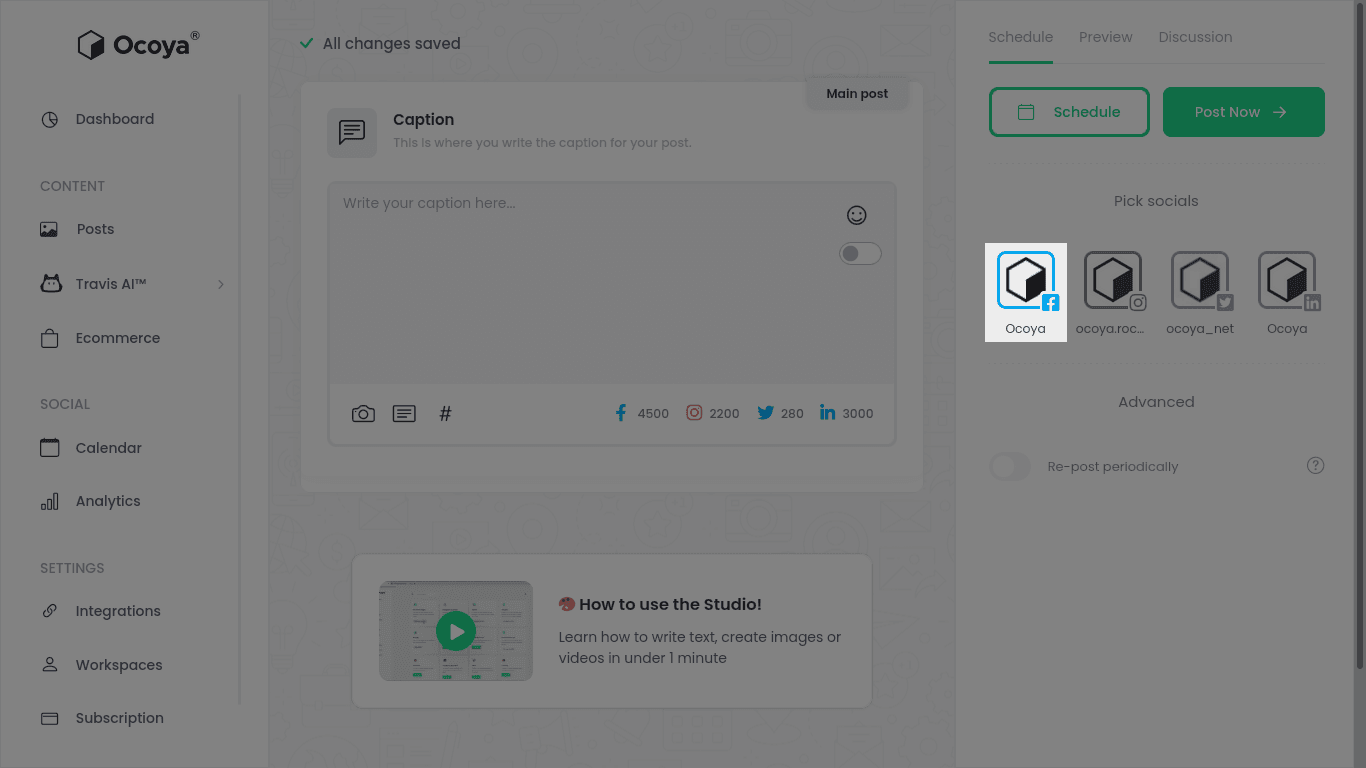Viewport: 1366px width, 768px height.
Task: Click the Twitter character count icon
Action: (x=766, y=412)
